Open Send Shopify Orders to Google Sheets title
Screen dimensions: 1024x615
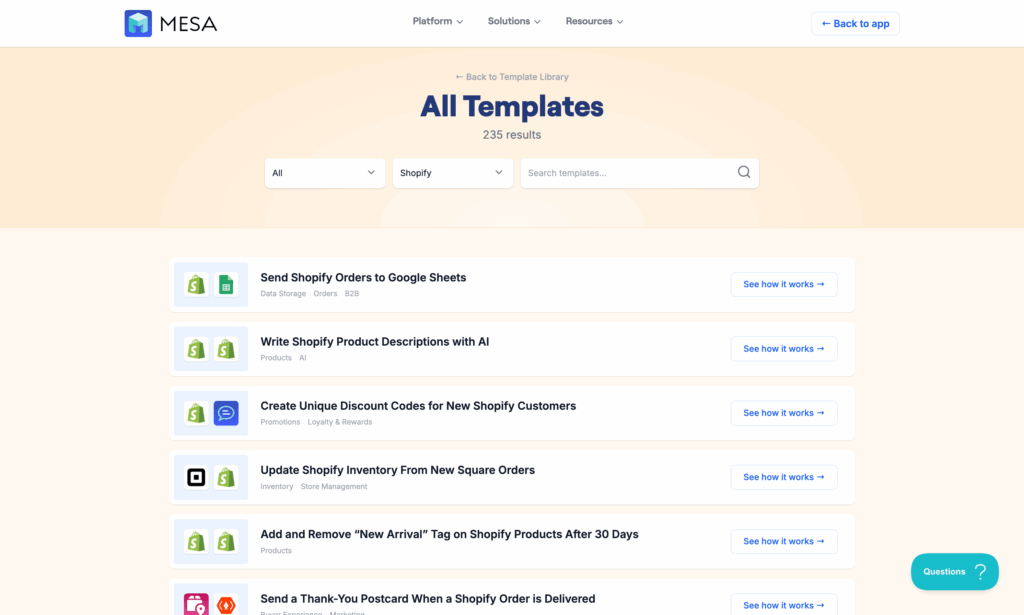point(363,277)
